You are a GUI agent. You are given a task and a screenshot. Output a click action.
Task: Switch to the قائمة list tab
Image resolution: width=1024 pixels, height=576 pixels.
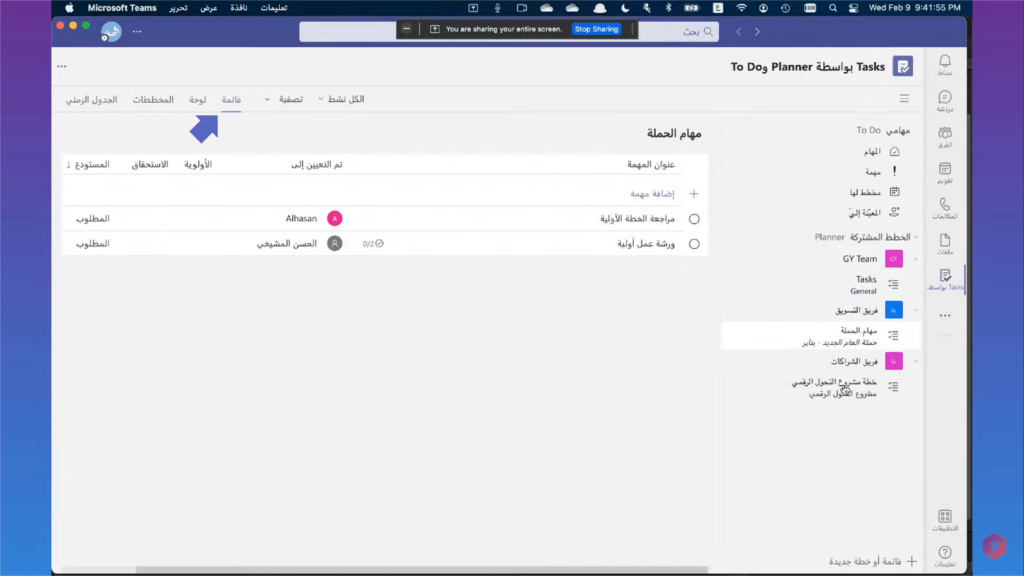[231, 99]
